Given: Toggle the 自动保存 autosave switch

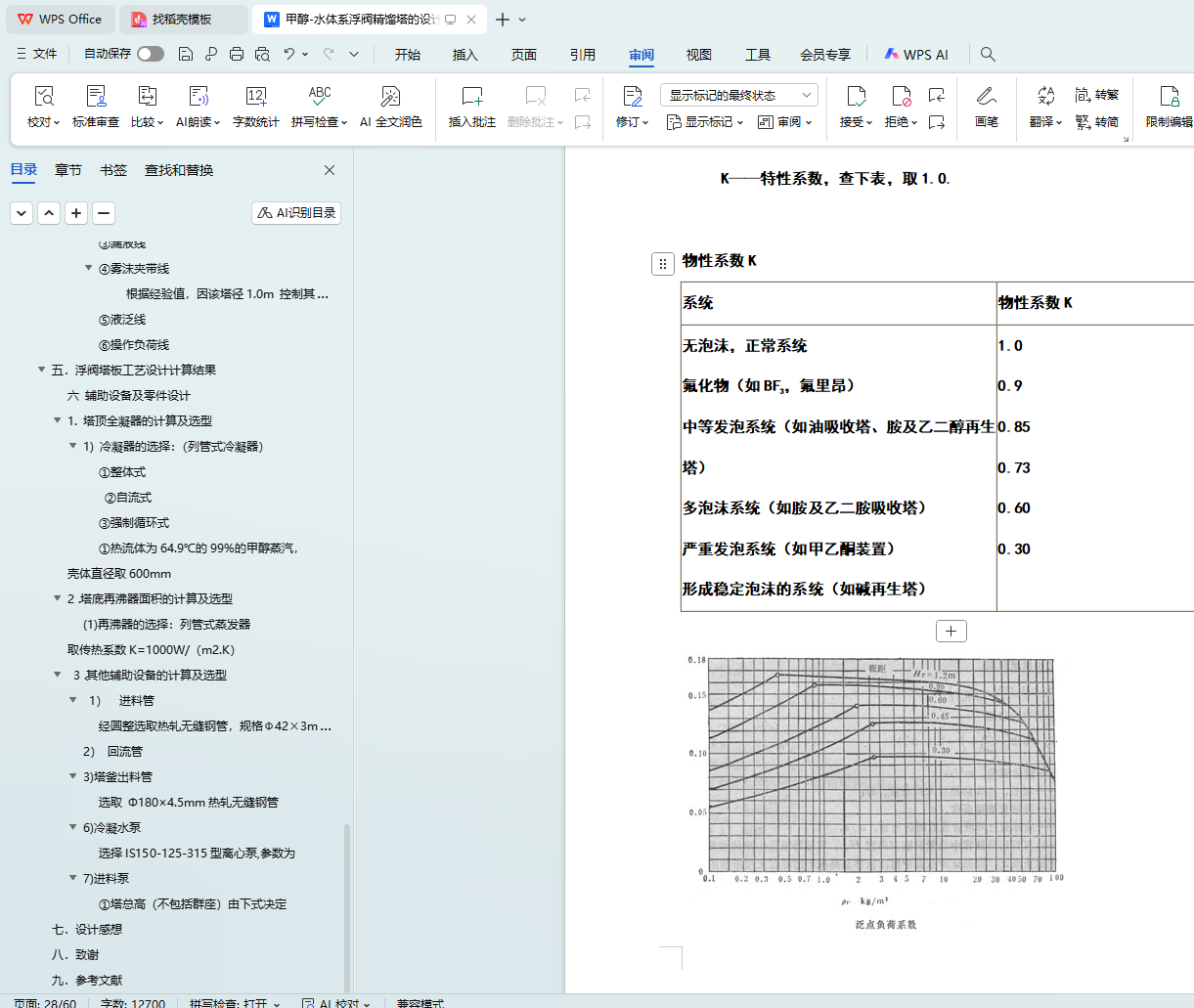Looking at the screenshot, I should tap(151, 54).
